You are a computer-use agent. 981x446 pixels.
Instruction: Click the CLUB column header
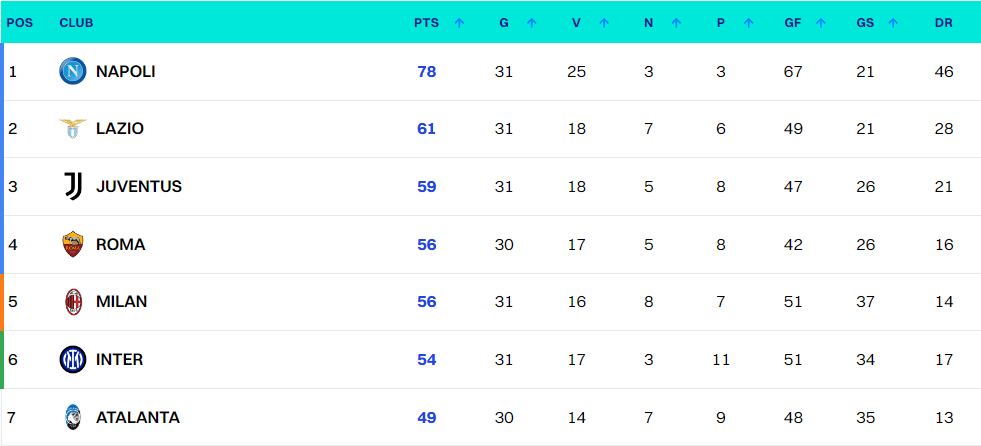click(x=76, y=23)
